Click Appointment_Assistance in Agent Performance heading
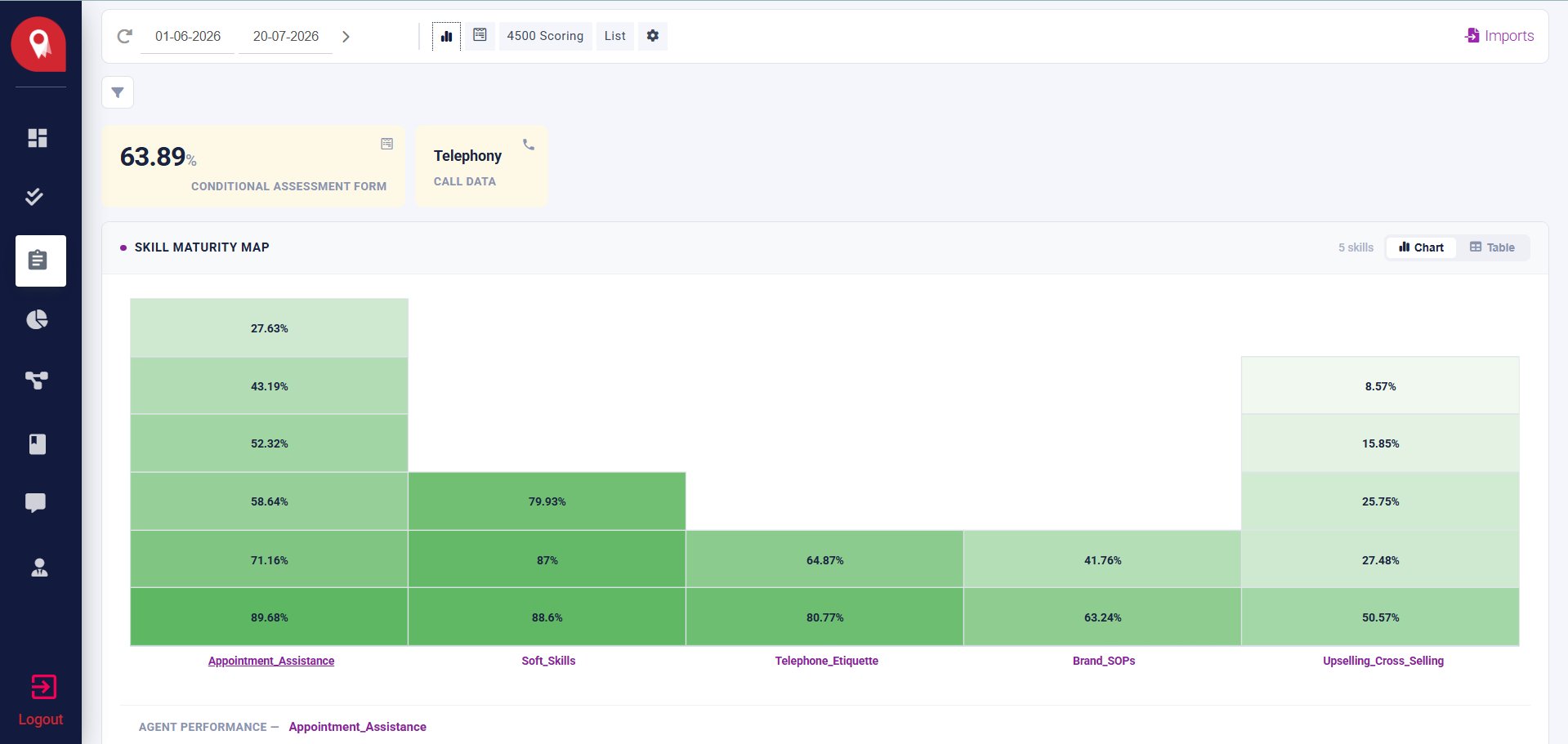The height and width of the screenshot is (744, 1568). (x=358, y=727)
